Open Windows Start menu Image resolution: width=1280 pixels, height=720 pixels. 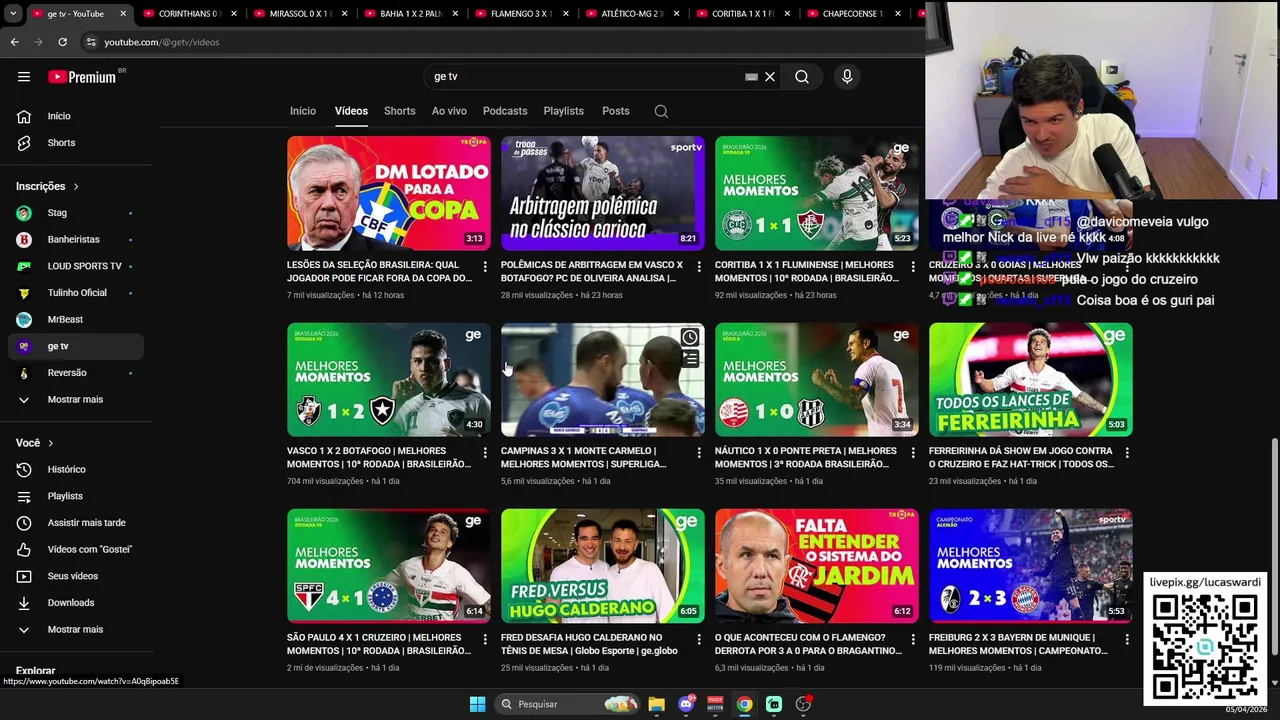pos(477,704)
